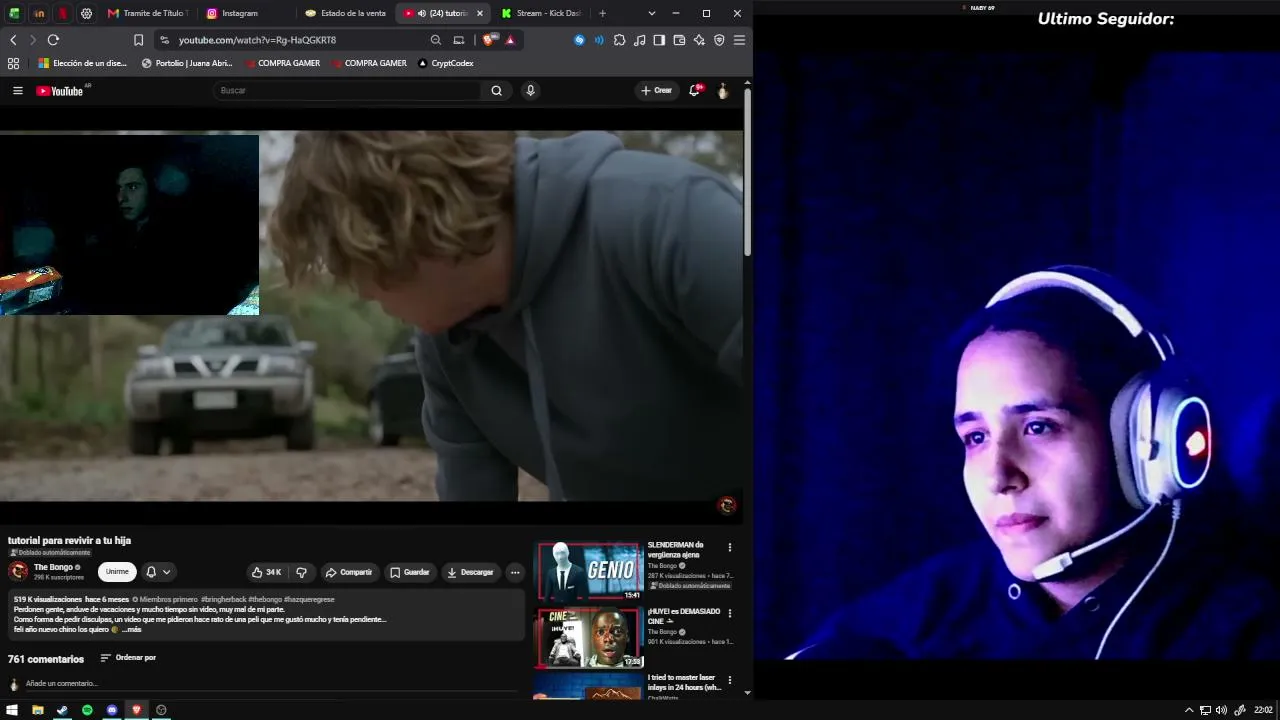Download the video with Descargar
The height and width of the screenshot is (720, 1280).
point(470,573)
